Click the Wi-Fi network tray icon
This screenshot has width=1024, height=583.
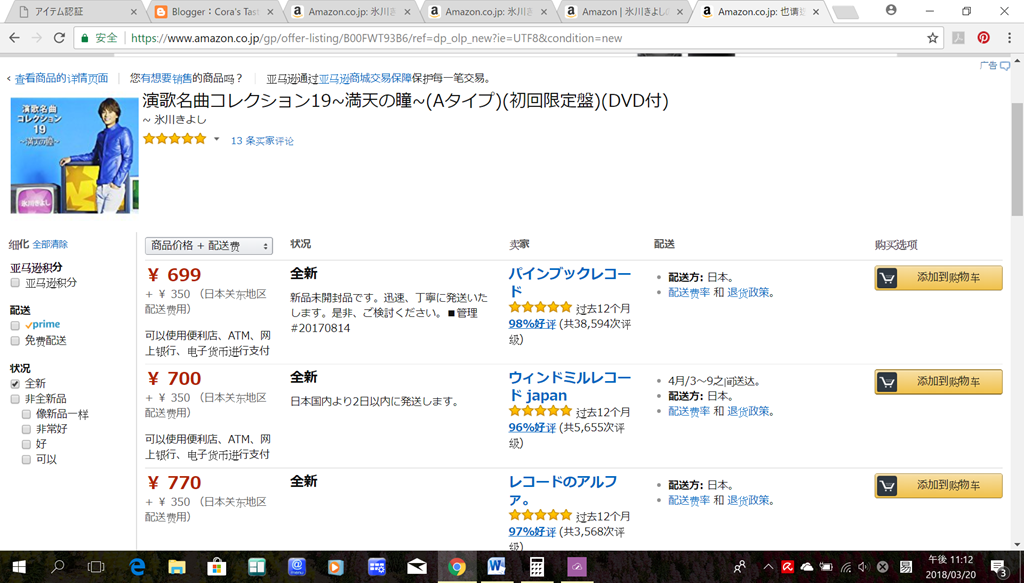tap(846, 567)
